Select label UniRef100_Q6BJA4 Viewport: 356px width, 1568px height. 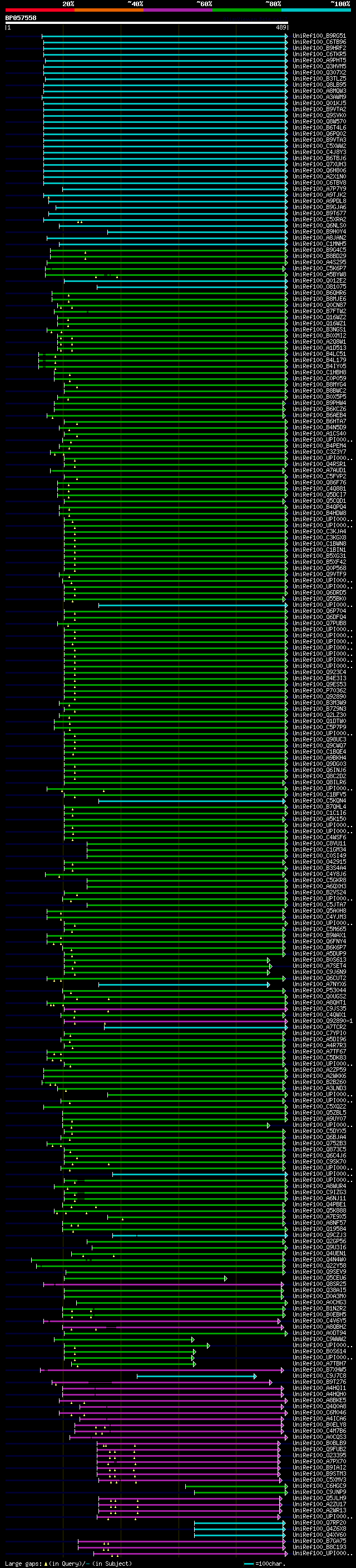click(x=319, y=1137)
